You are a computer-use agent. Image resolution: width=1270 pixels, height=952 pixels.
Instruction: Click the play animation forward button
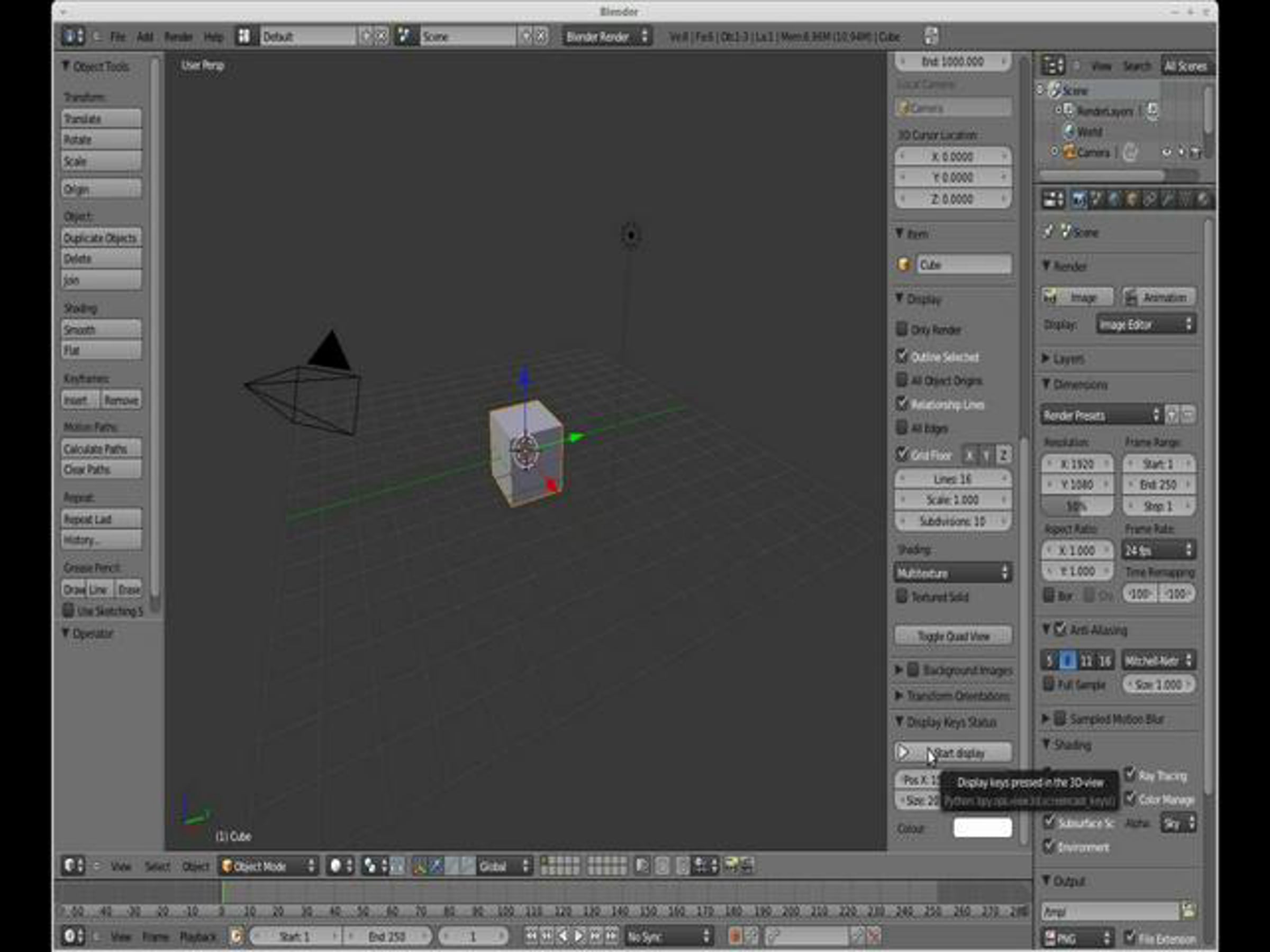point(580,936)
